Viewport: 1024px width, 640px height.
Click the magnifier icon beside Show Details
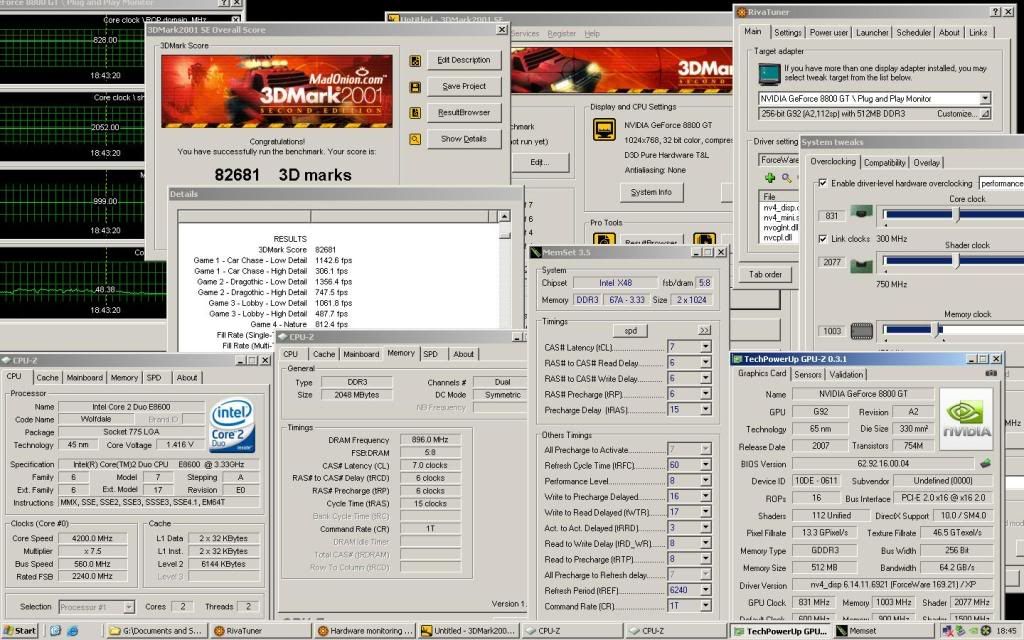[415, 139]
